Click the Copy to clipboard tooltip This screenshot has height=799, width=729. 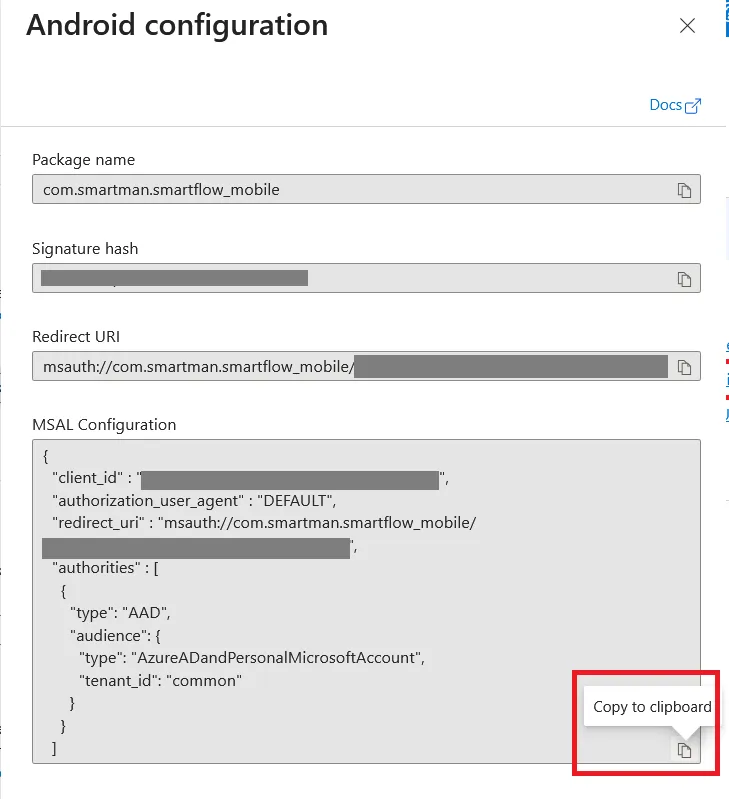[652, 707]
